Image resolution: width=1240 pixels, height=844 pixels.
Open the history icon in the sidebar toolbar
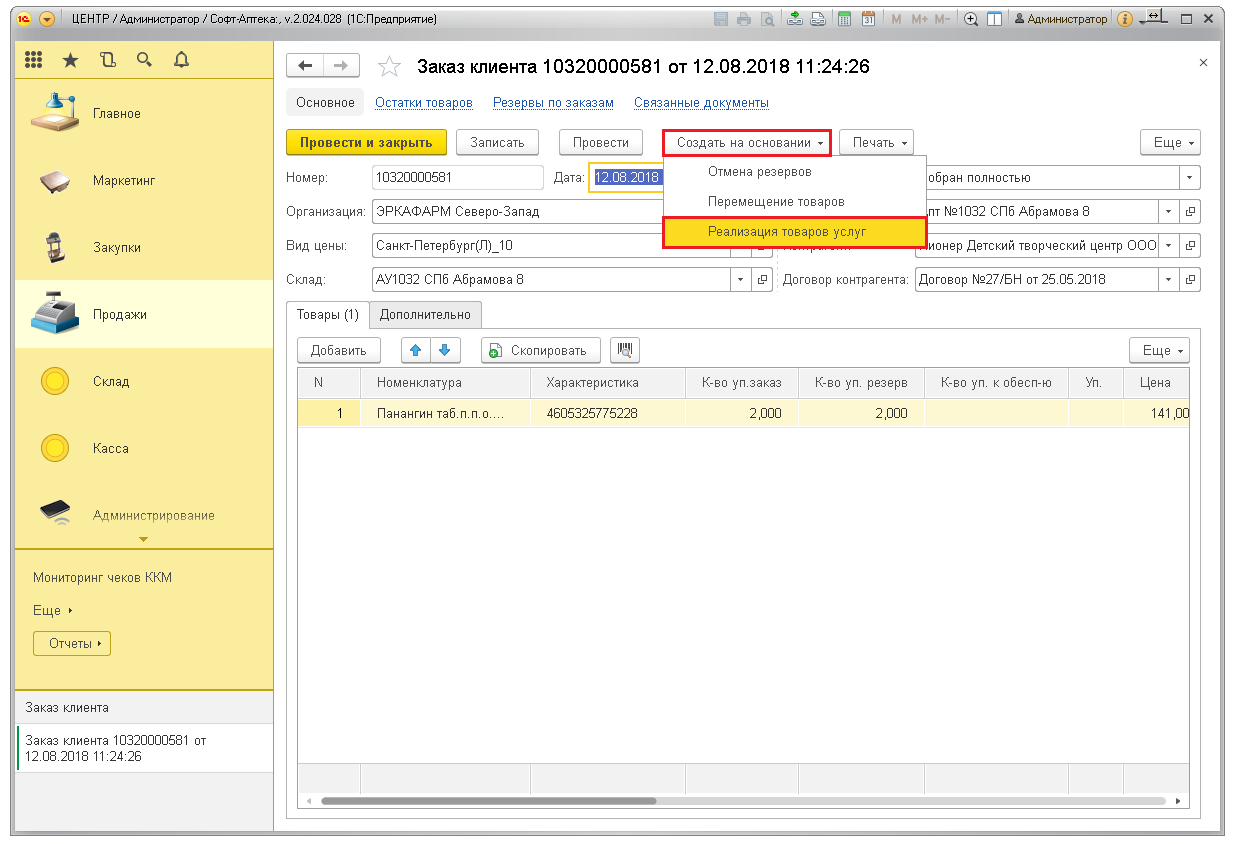tap(108, 60)
